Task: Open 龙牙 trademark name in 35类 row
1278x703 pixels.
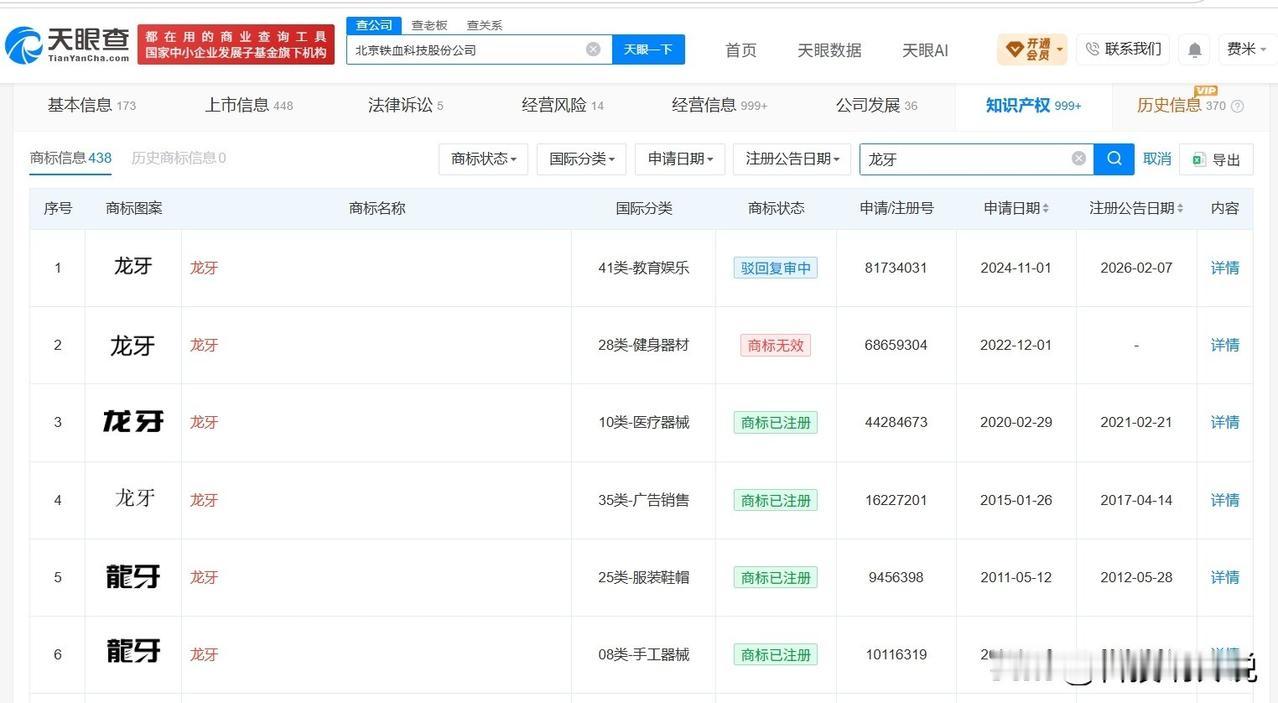Action: [204, 500]
